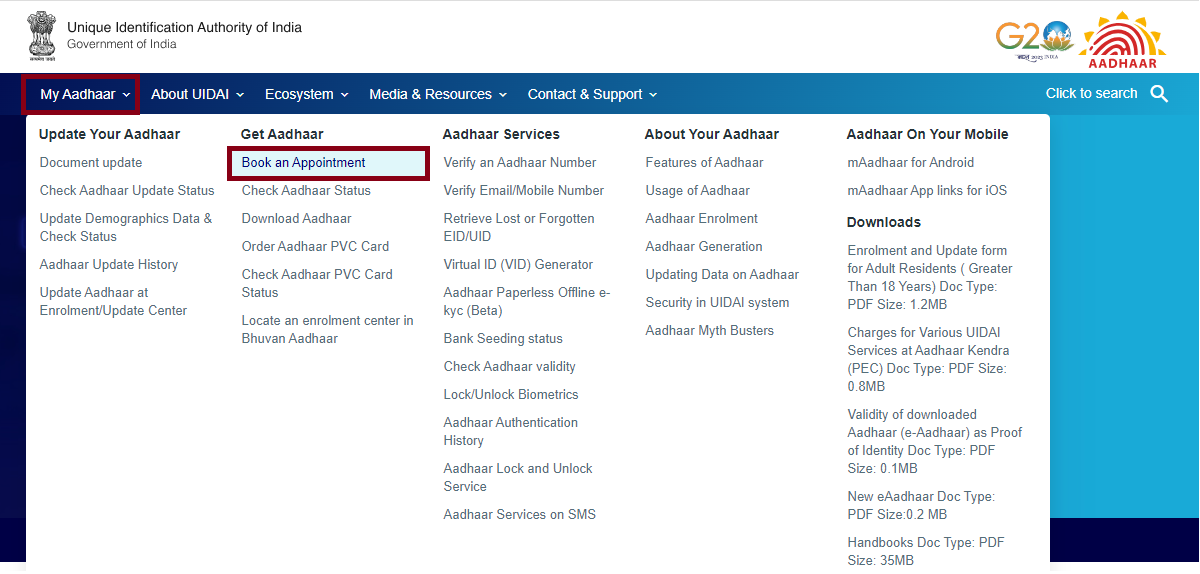Open the Contact & Support menu
Viewport: 1200px width, 574px height.
point(592,95)
